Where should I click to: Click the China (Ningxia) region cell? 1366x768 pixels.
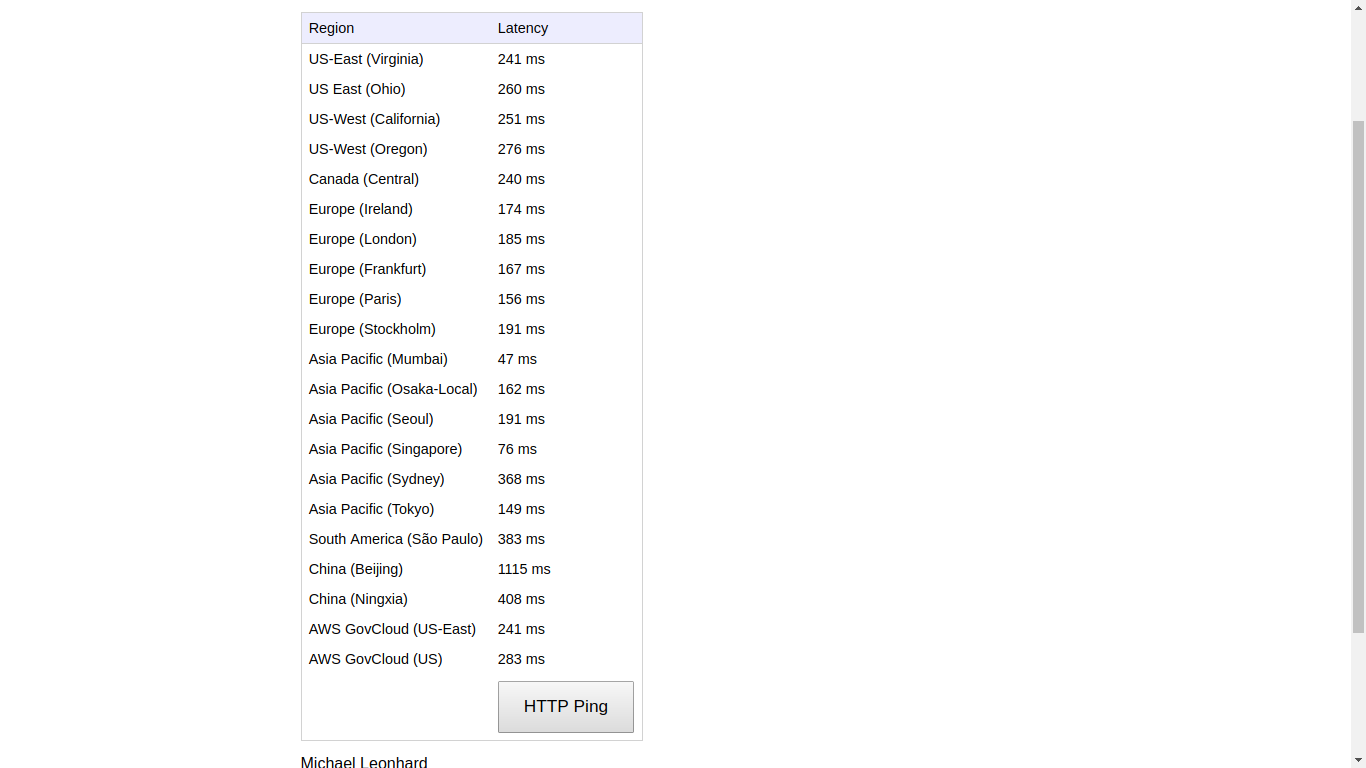pos(358,599)
